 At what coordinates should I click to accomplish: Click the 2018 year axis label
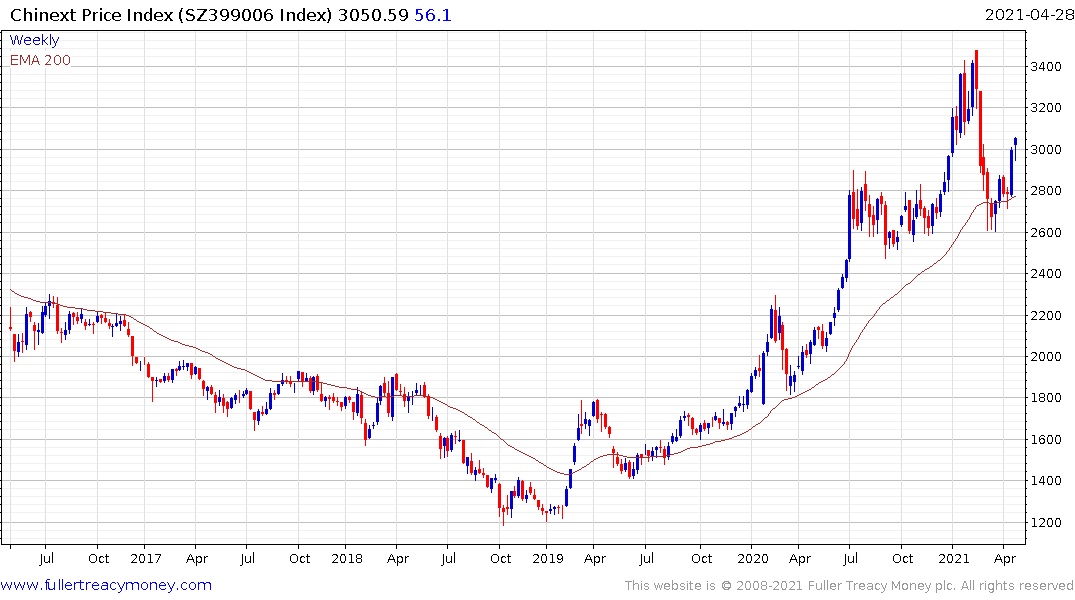pyautogui.click(x=347, y=558)
